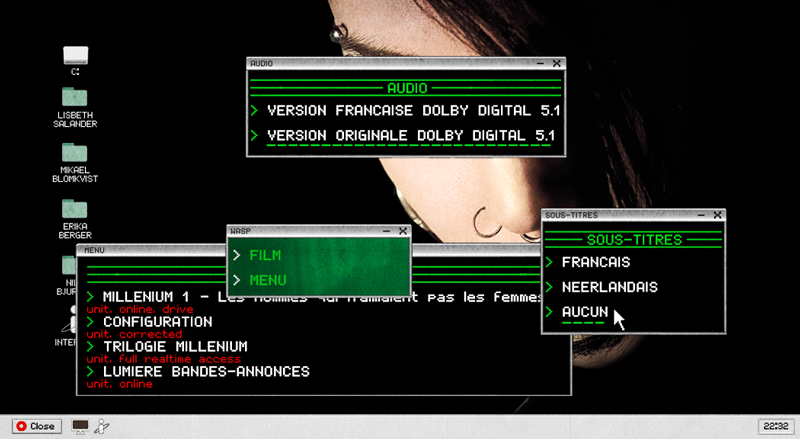The width and height of the screenshot is (800, 439).
Task: Select MENU in the WASP window
Action: click(268, 280)
